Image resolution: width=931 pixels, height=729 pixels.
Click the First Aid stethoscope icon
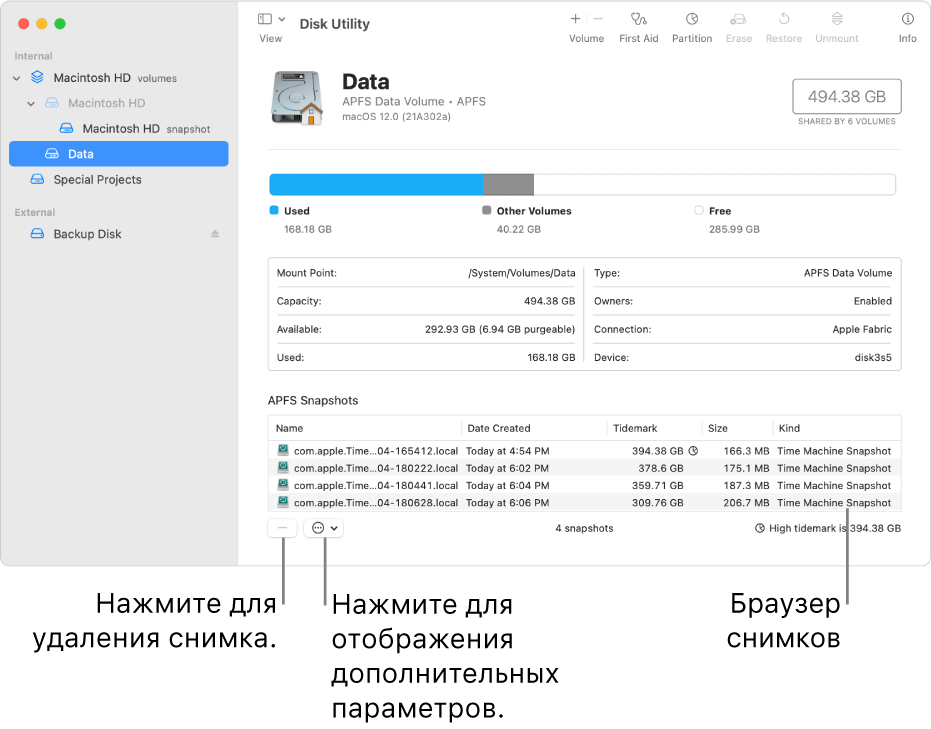pyautogui.click(x=638, y=19)
